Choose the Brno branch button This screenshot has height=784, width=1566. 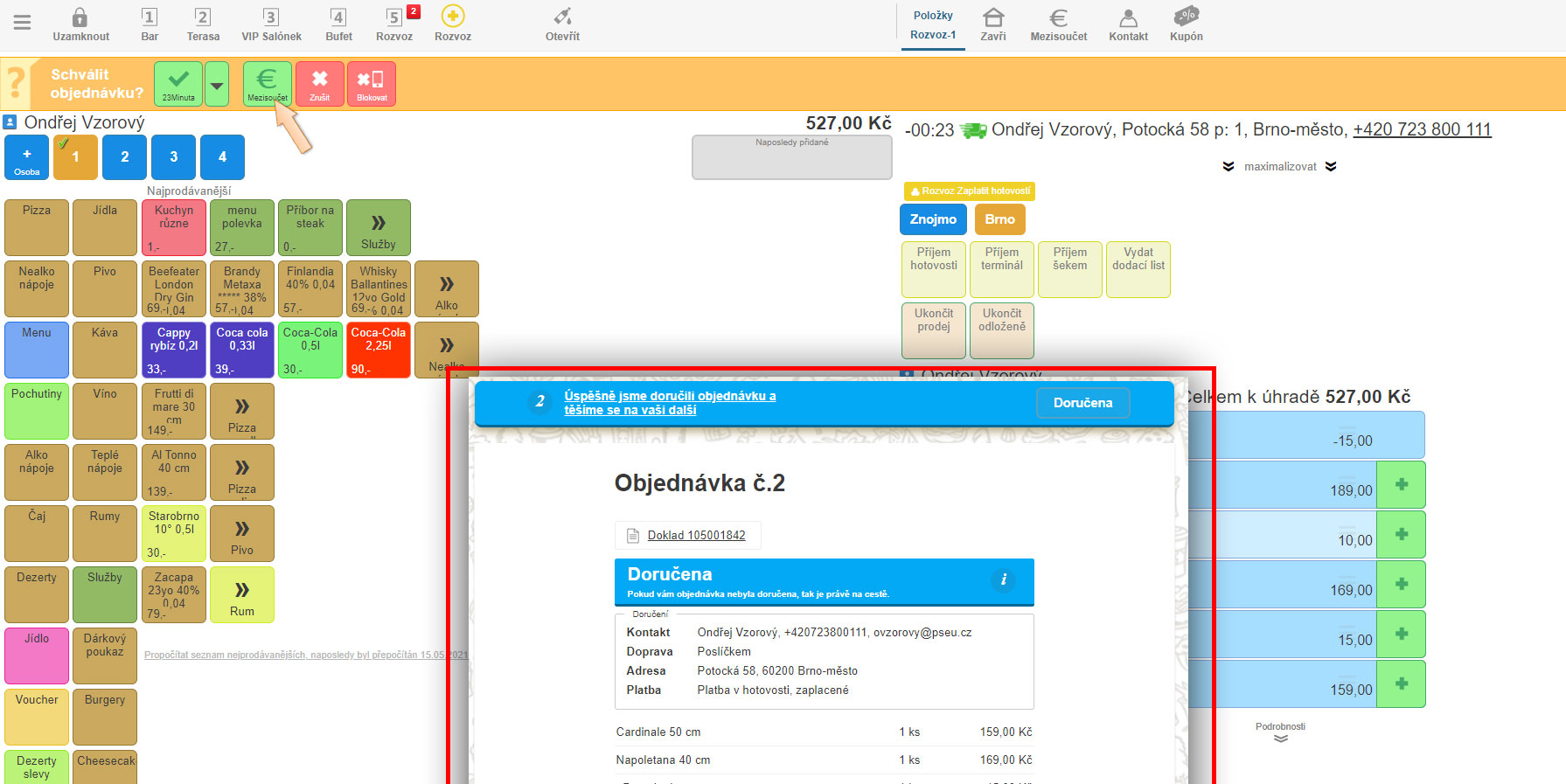pyautogui.click(x=999, y=219)
